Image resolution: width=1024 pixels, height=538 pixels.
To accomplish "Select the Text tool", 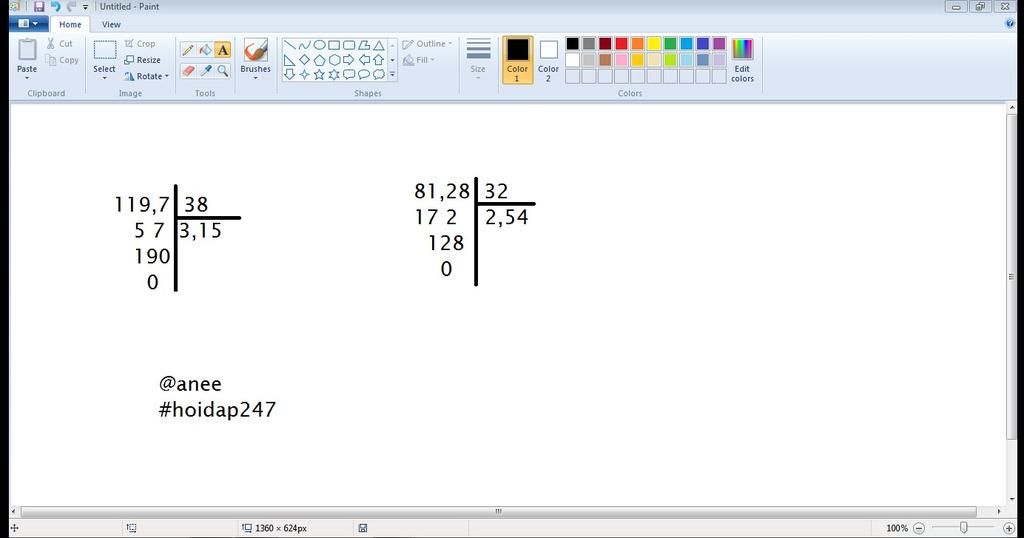I will [223, 50].
